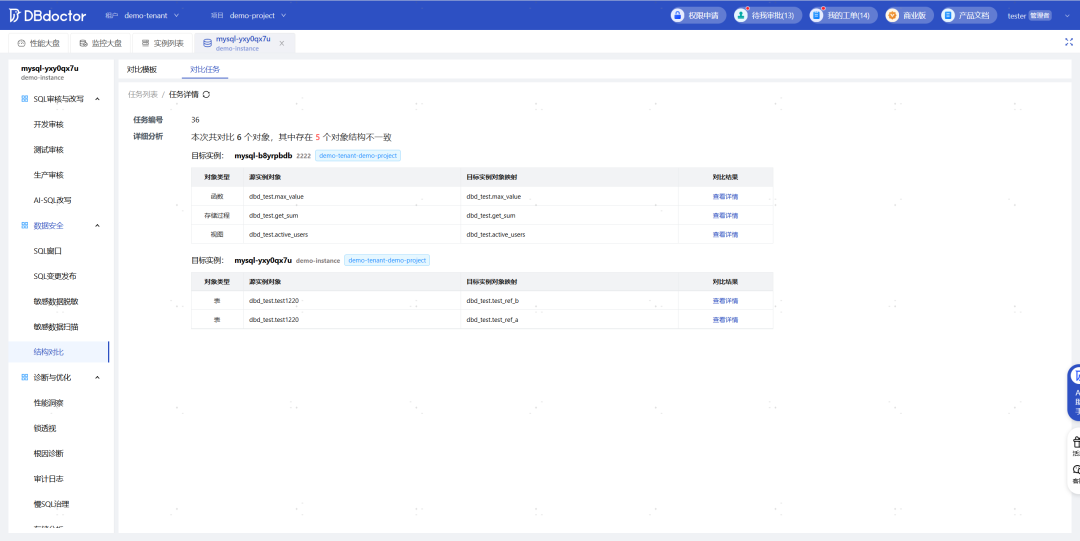The height and width of the screenshot is (541, 1080).
Task: View details for dbd_test.max_value row
Action: 725,196
